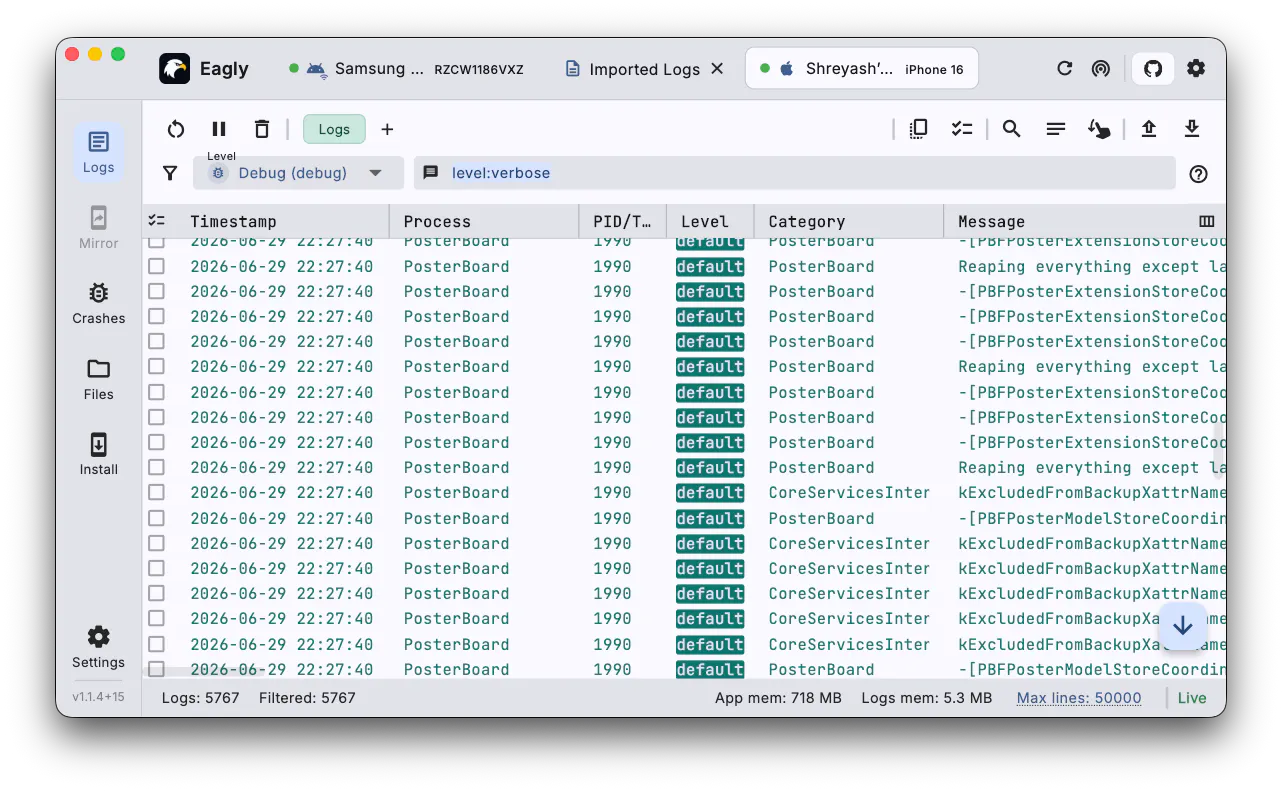Open Files section in sidebar
The height and width of the screenshot is (791, 1282).
[x=98, y=379]
